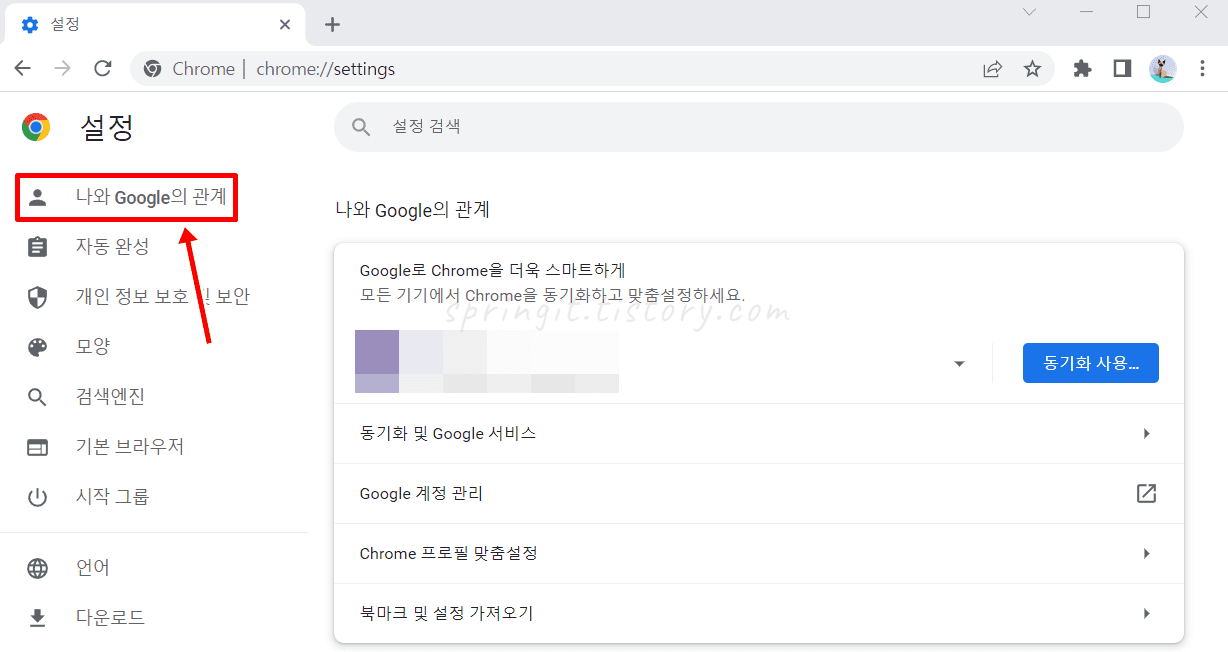Viewport: 1228px width, 652px height.
Task: Click the back navigation arrow
Action: tap(23, 69)
